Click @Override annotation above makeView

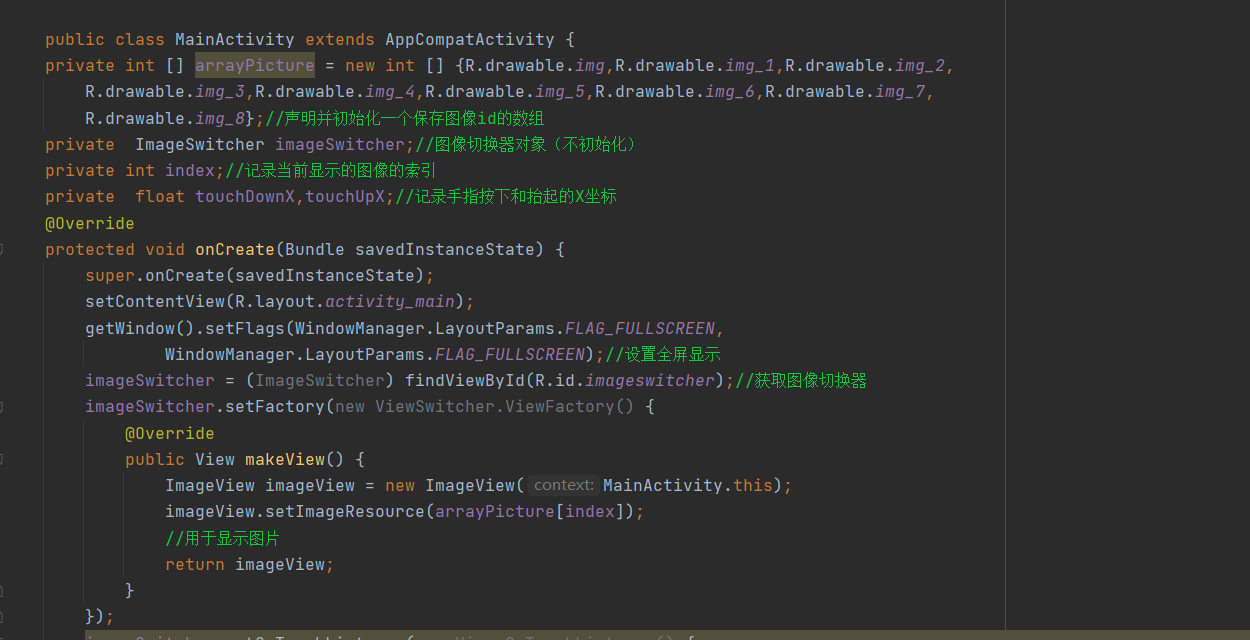tap(170, 433)
